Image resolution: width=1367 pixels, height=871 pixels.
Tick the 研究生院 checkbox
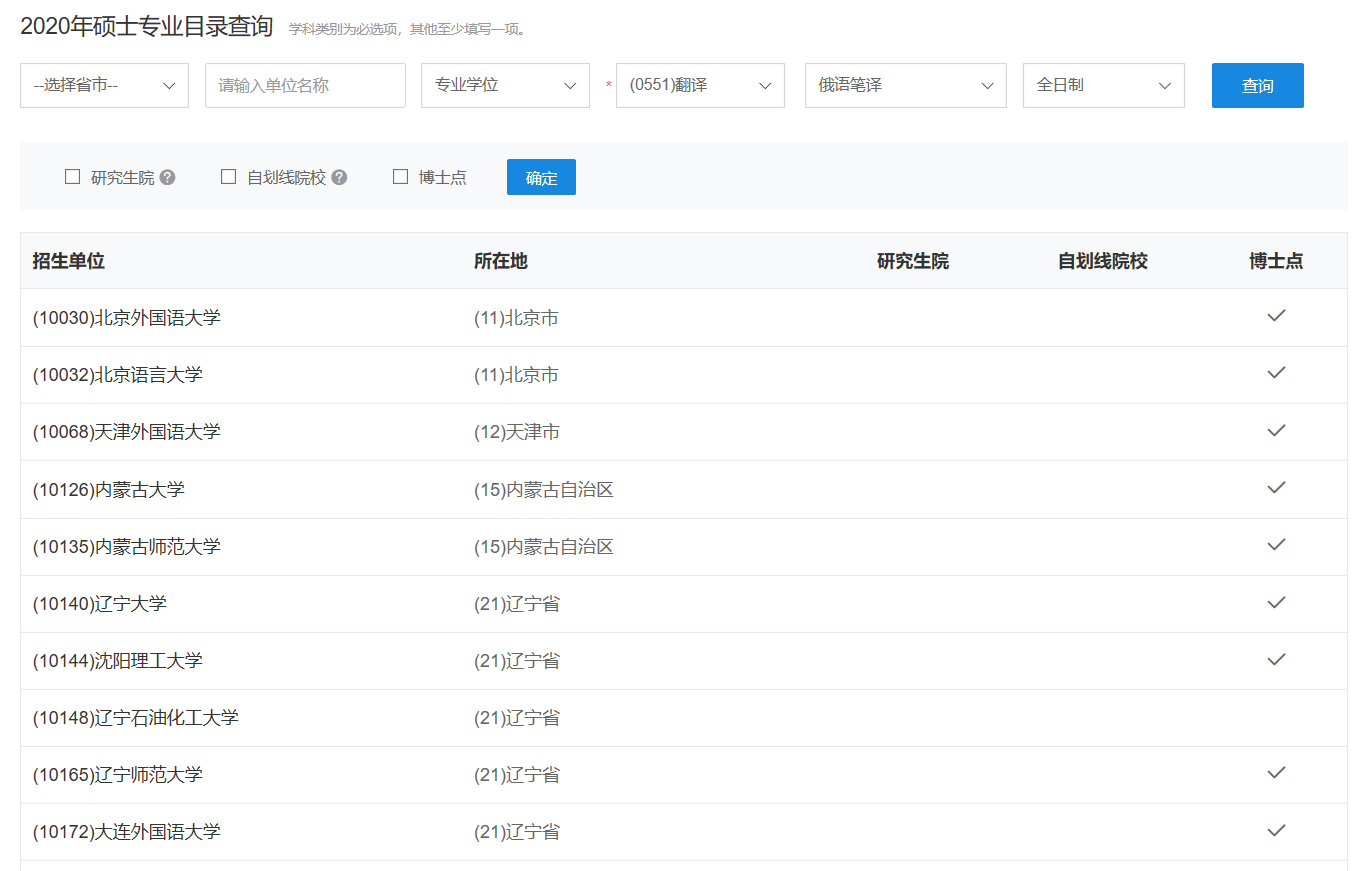(72, 177)
